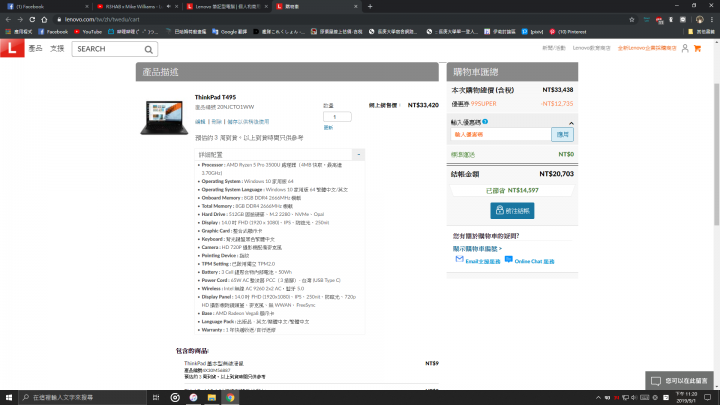Open the YouTube bookmark
This screenshot has height=405, width=720.
(88, 32)
